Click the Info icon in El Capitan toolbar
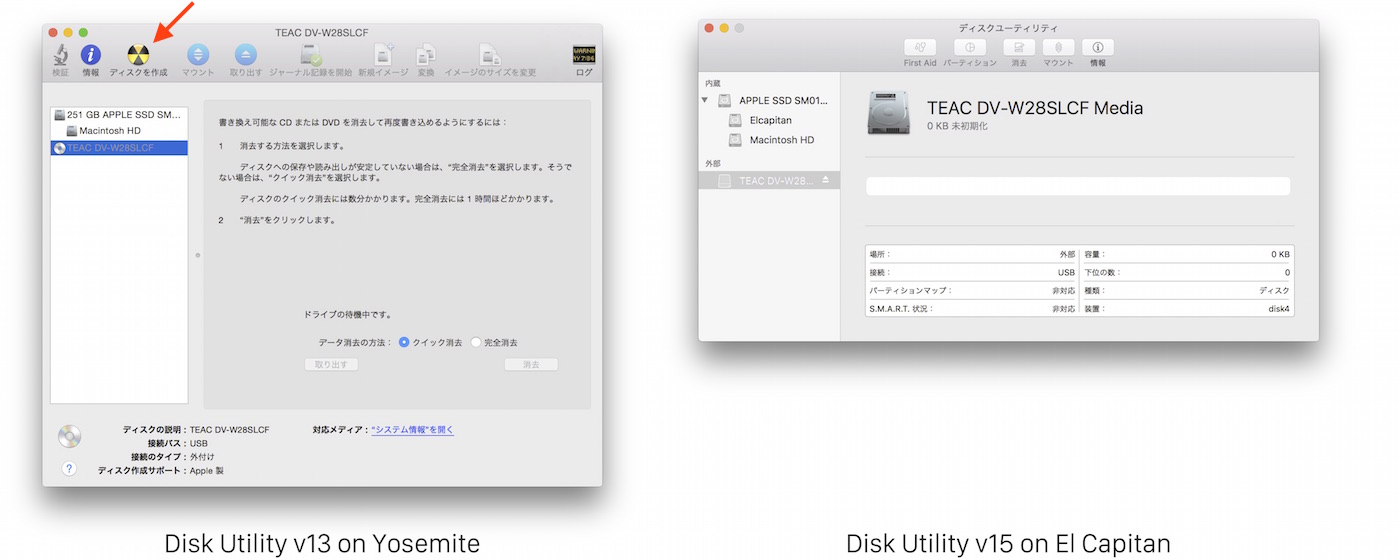 point(1098,47)
